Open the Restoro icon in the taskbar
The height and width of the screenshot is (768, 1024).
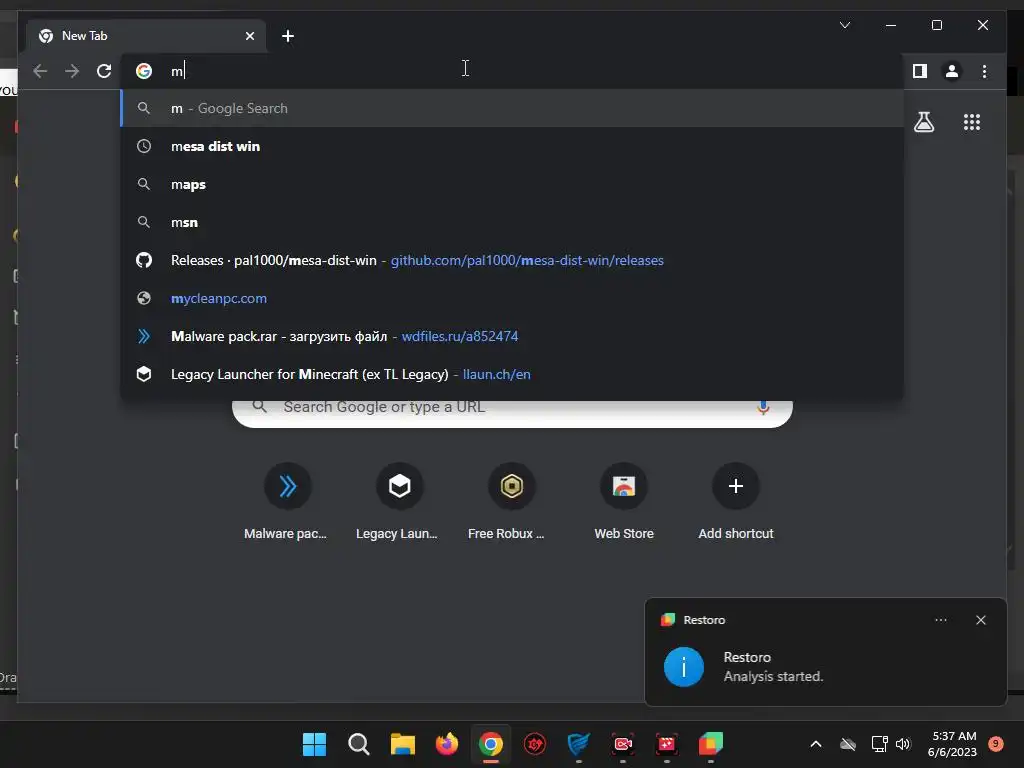[711, 744]
